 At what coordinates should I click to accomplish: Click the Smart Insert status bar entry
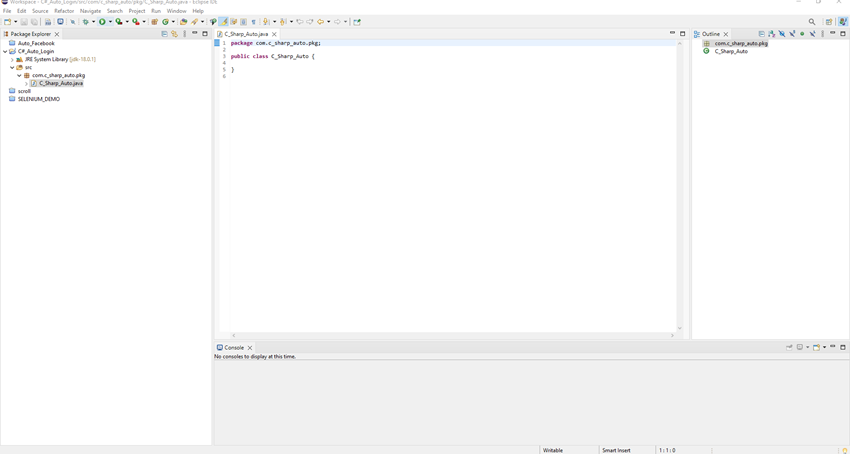(x=616, y=450)
